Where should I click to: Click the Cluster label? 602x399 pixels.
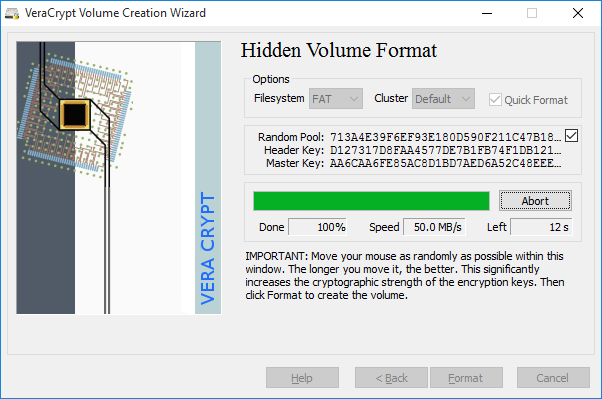[391, 98]
